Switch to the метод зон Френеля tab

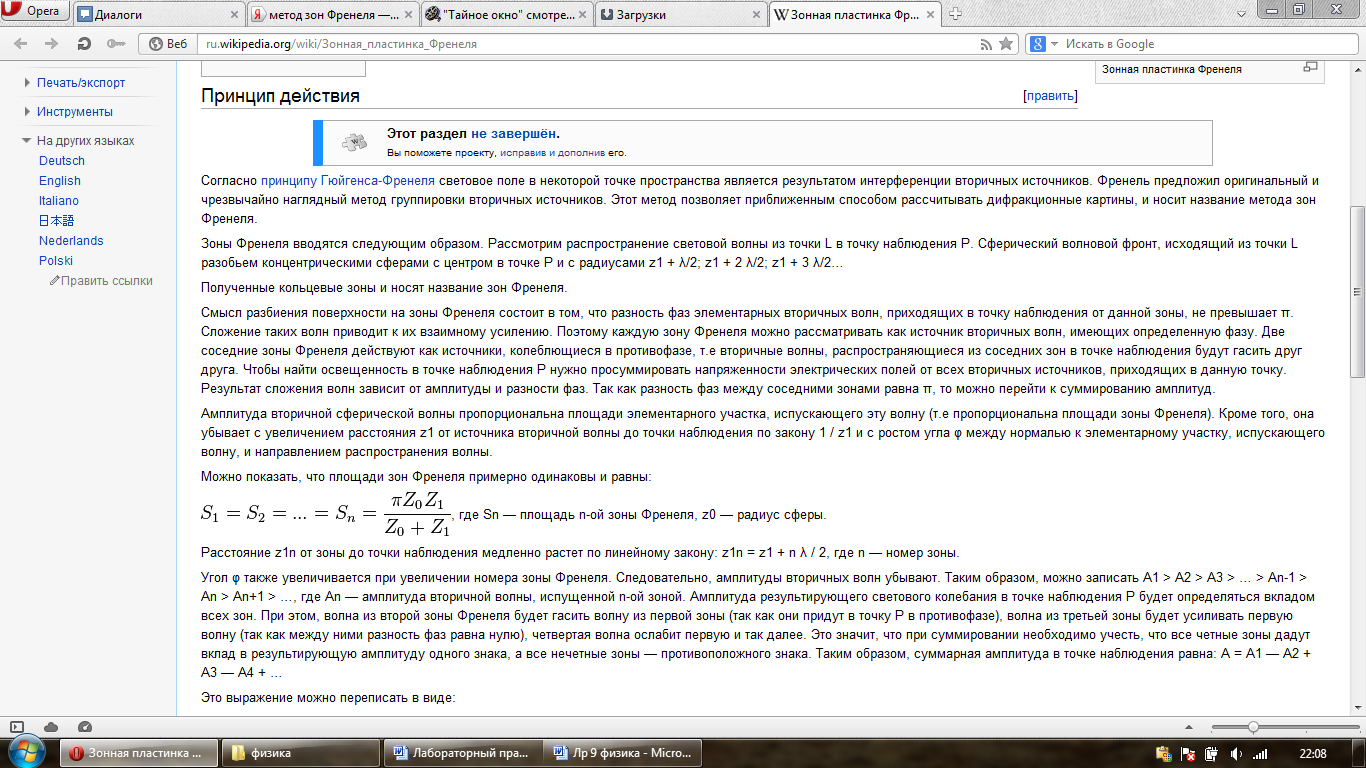click(332, 15)
